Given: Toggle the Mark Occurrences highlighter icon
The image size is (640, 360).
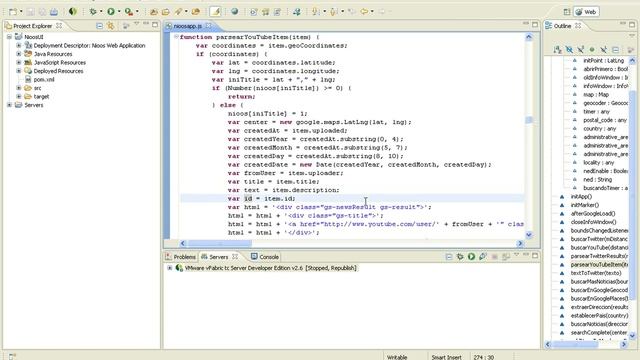Looking at the screenshot, I should point(216,12).
